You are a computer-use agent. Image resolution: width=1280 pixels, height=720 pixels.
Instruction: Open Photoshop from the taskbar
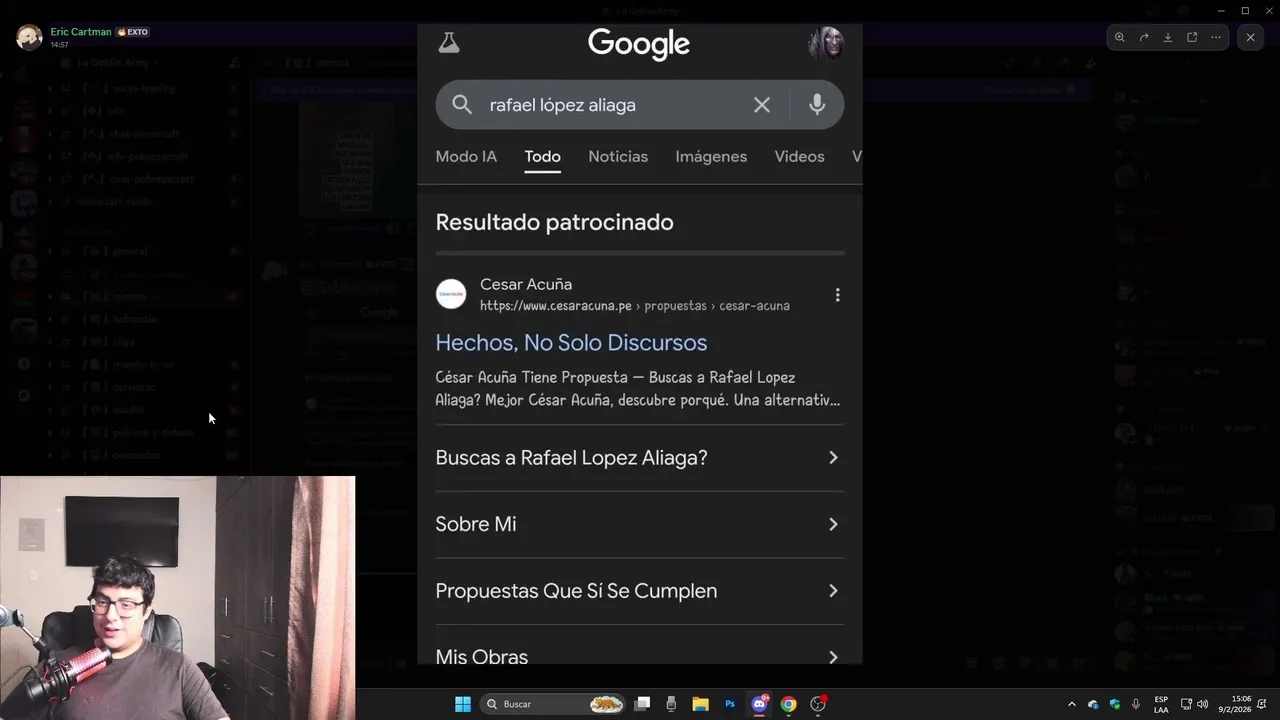click(730, 704)
